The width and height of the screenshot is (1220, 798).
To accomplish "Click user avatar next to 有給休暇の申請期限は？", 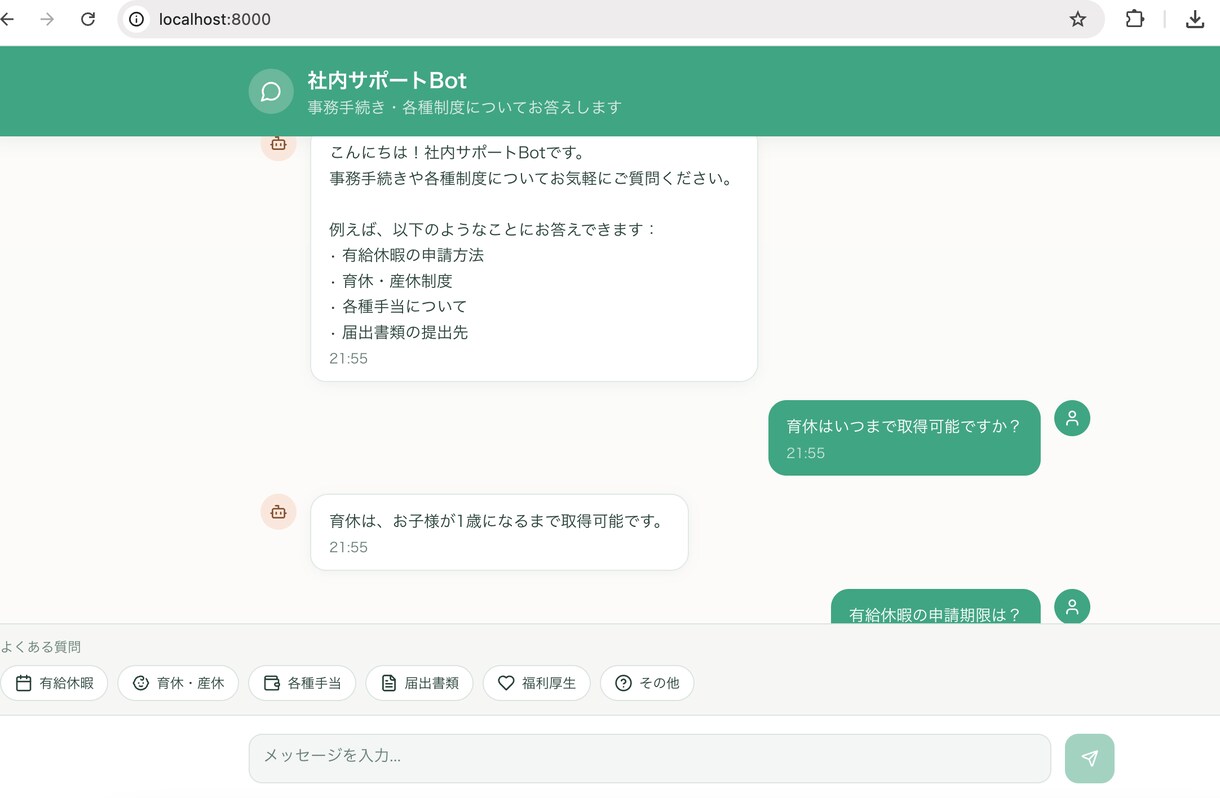I will click(1072, 606).
